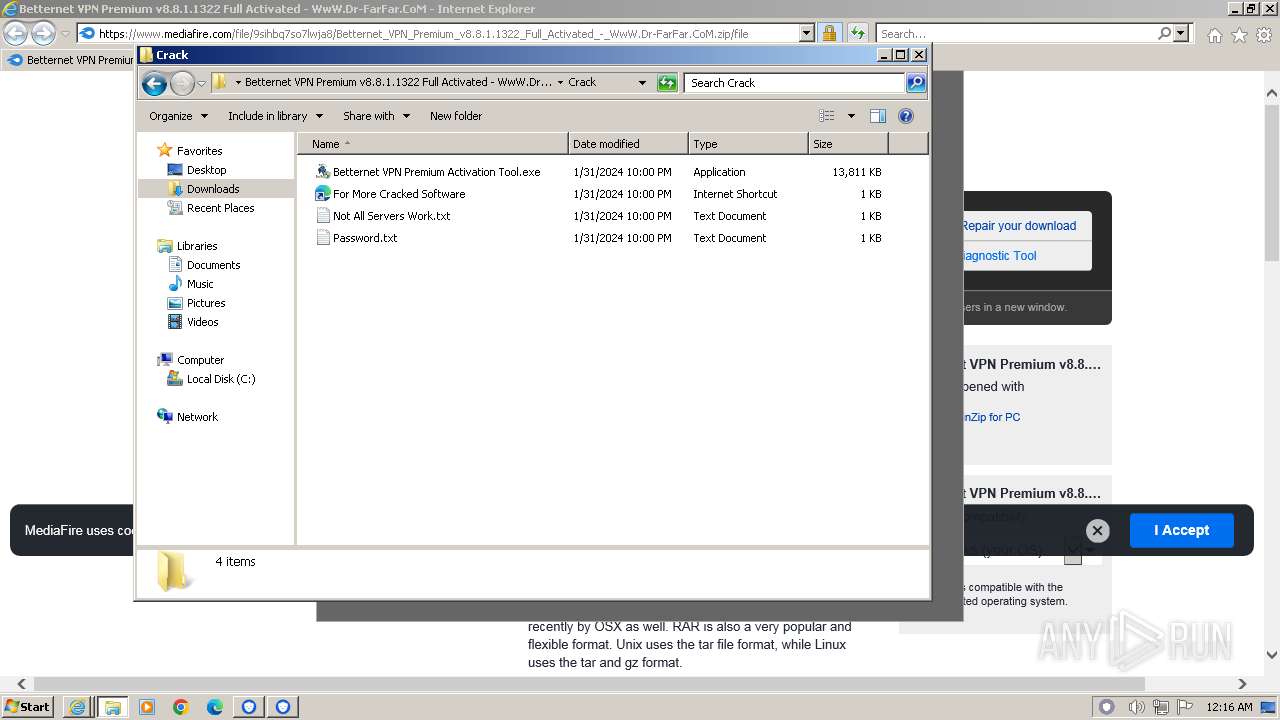This screenshot has height=720, width=1280.
Task: Open Pictures library
Action: pos(206,303)
